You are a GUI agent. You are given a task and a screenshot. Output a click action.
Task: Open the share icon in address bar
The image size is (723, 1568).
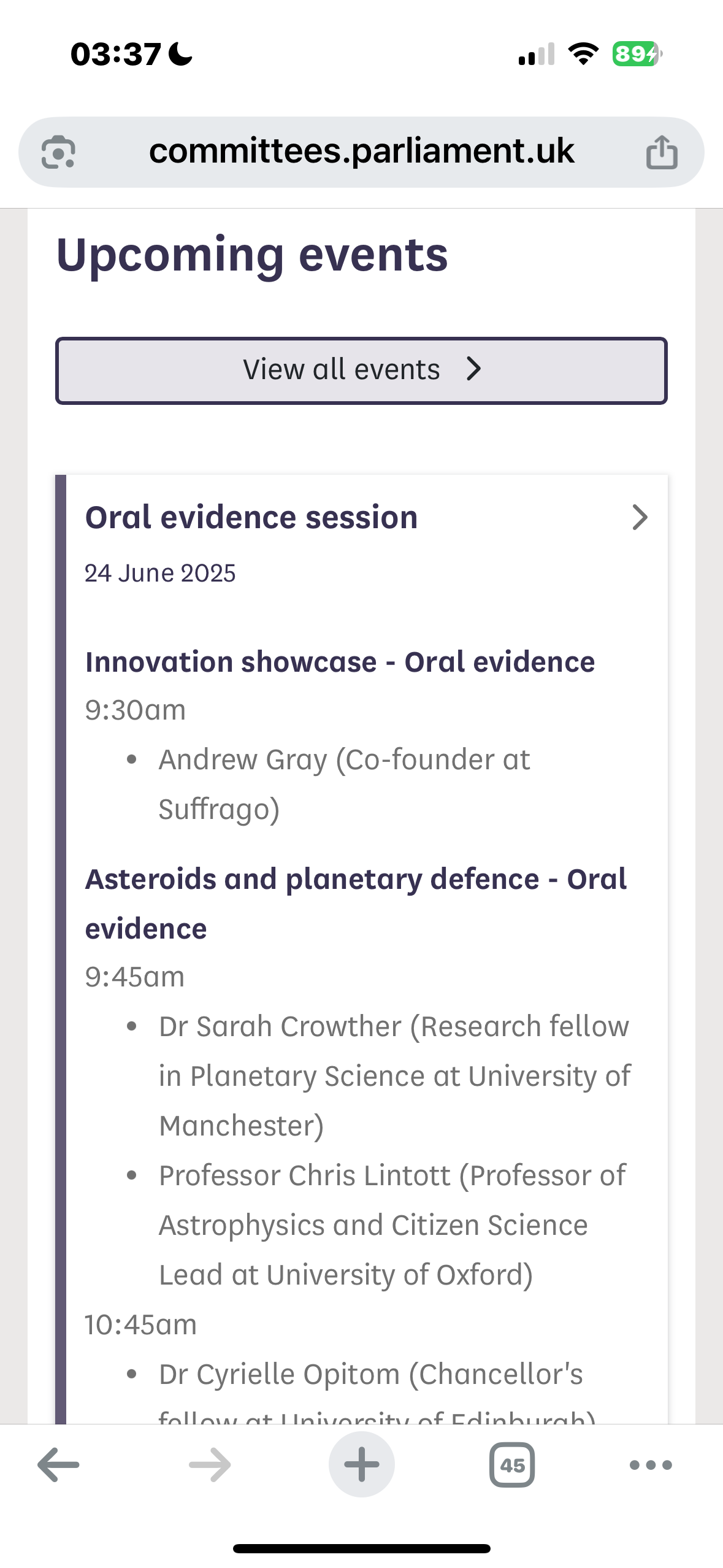coord(662,152)
